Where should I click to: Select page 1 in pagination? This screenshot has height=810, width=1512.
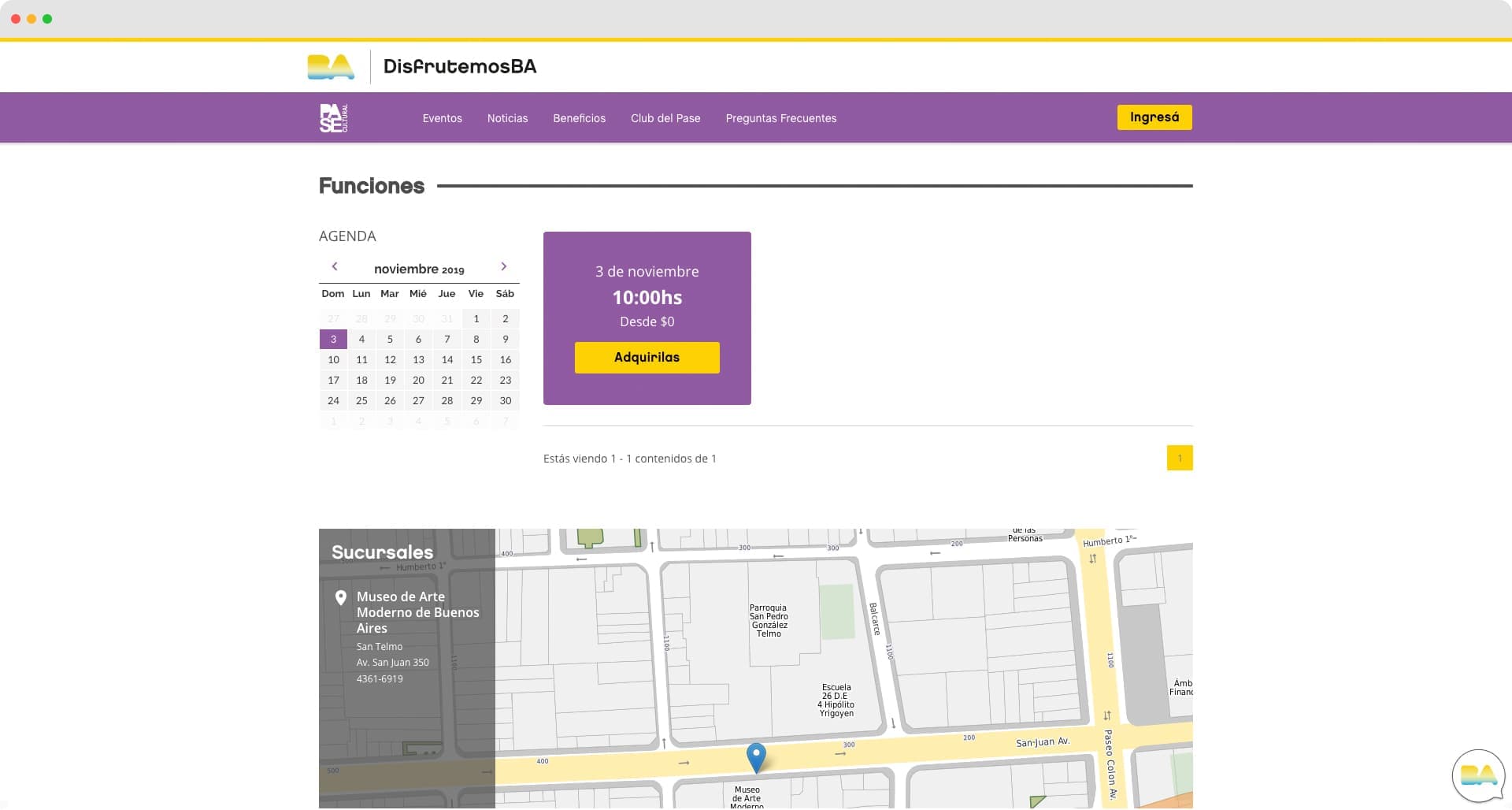pyautogui.click(x=1180, y=459)
